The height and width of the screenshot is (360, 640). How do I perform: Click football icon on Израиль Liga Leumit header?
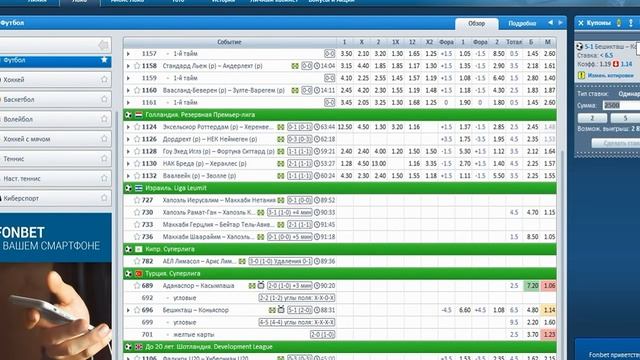[129, 188]
